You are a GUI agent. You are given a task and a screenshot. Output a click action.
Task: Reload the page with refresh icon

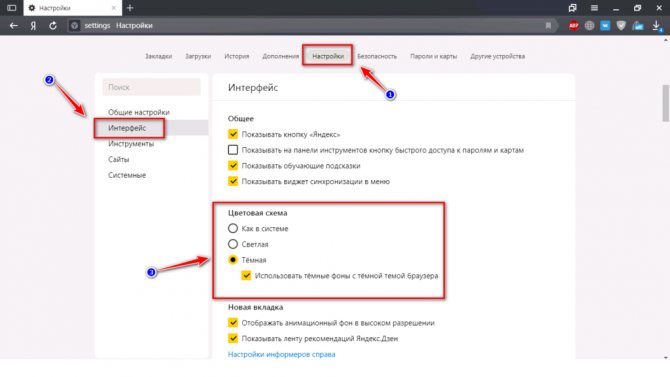[x=53, y=26]
